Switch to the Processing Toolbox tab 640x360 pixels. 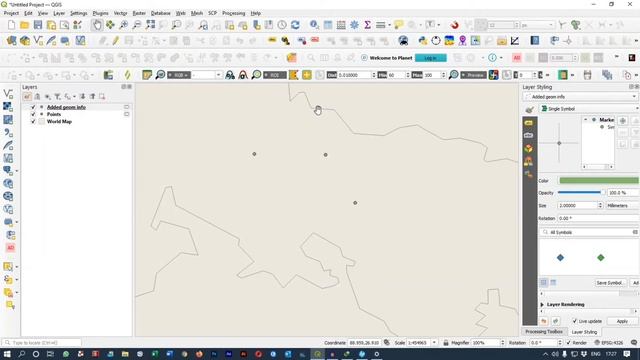click(x=544, y=332)
